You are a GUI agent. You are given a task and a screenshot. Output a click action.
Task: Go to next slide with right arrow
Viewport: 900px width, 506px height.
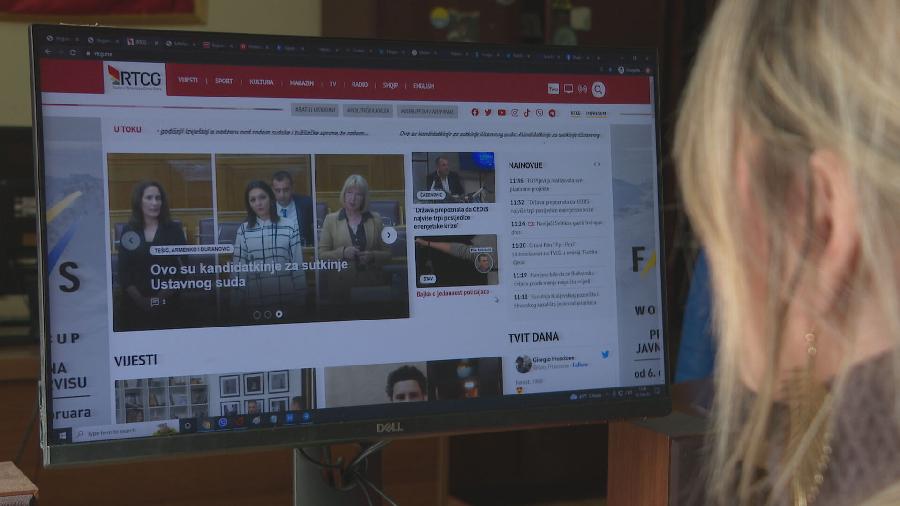click(x=389, y=235)
